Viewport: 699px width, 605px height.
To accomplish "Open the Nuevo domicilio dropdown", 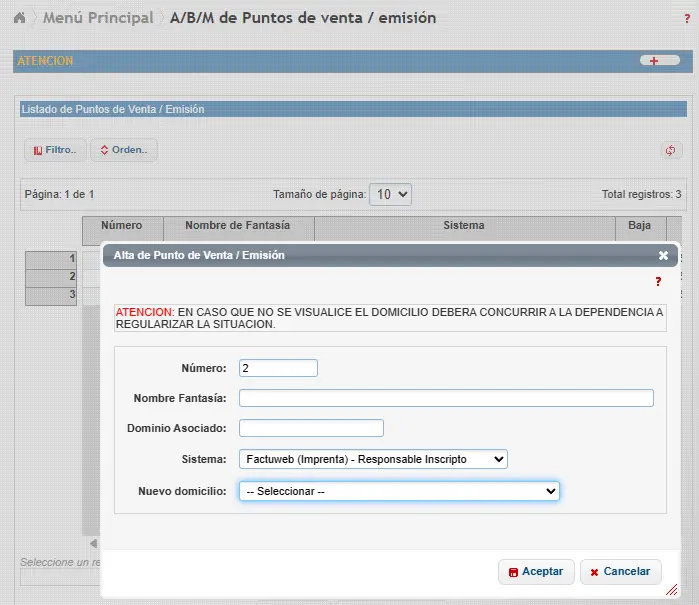I will point(398,491).
